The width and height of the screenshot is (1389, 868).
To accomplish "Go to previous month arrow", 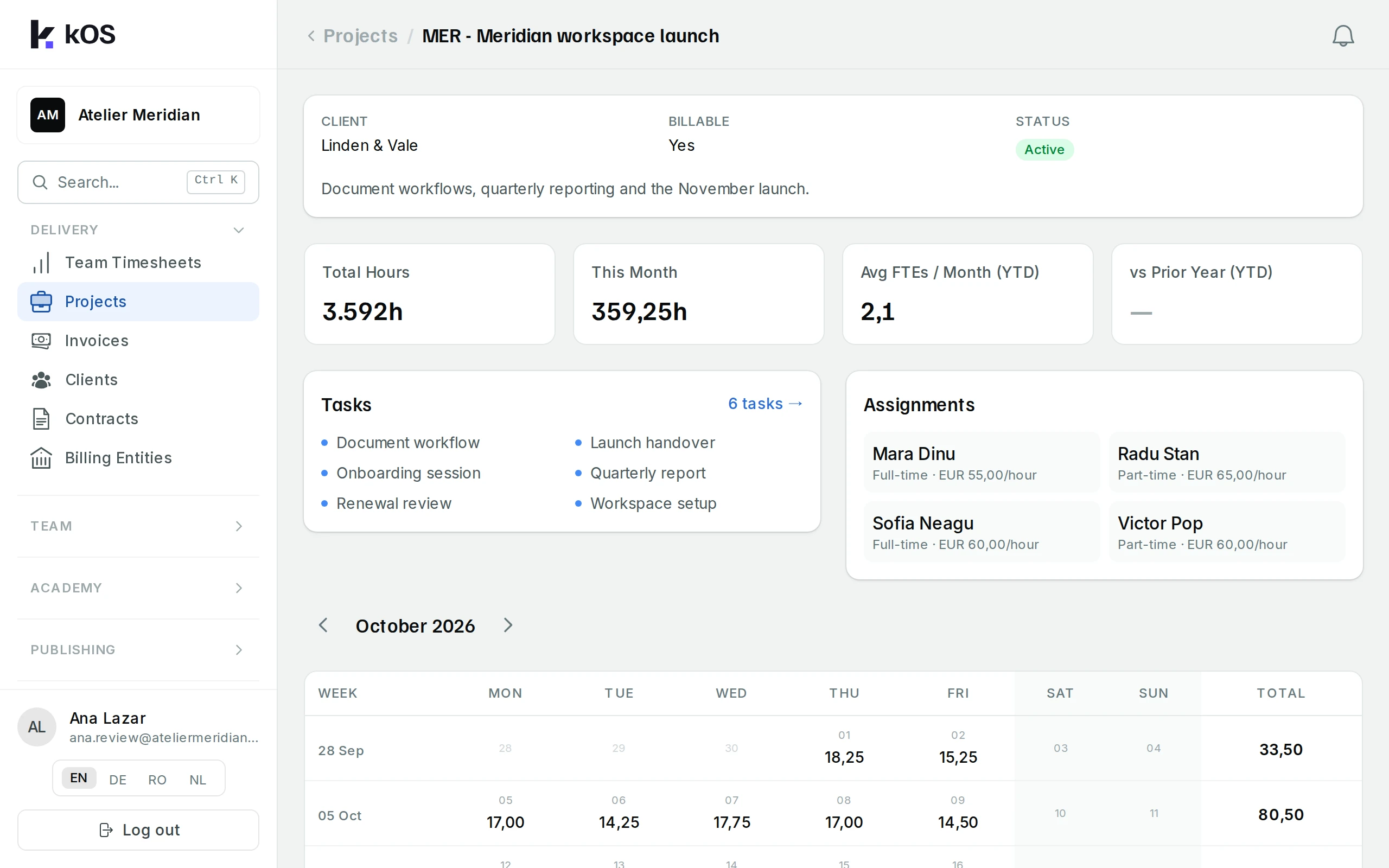I will 323,625.
